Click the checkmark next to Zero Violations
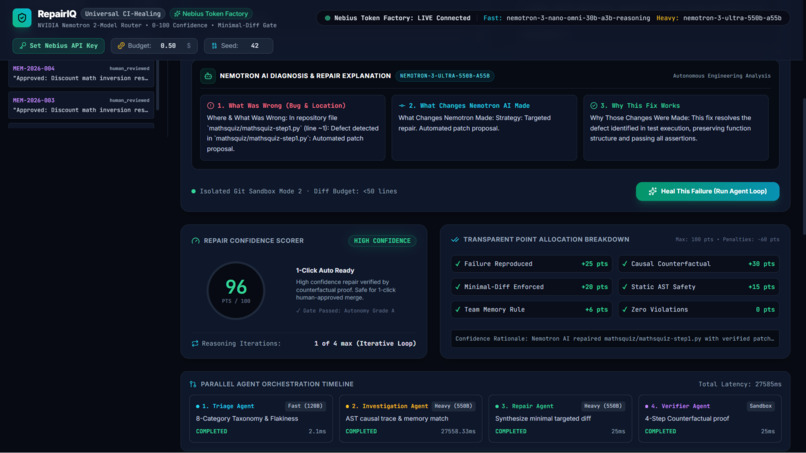The image size is (806, 453). click(x=625, y=310)
